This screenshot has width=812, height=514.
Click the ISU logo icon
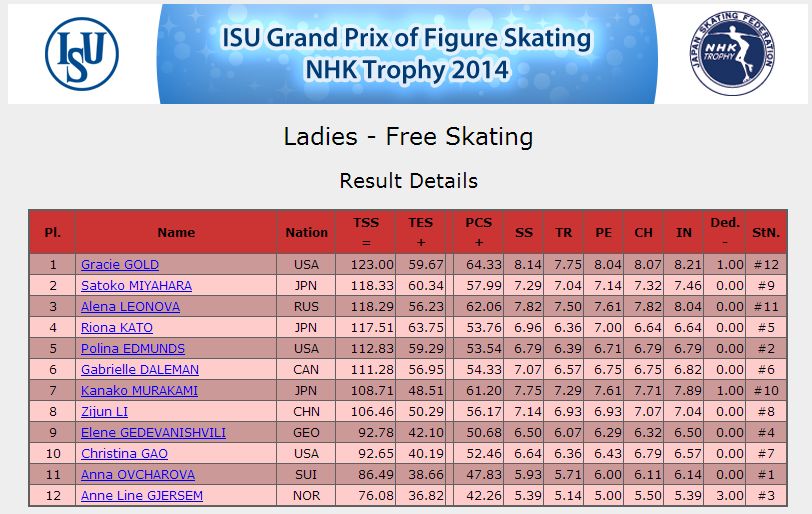coord(82,54)
